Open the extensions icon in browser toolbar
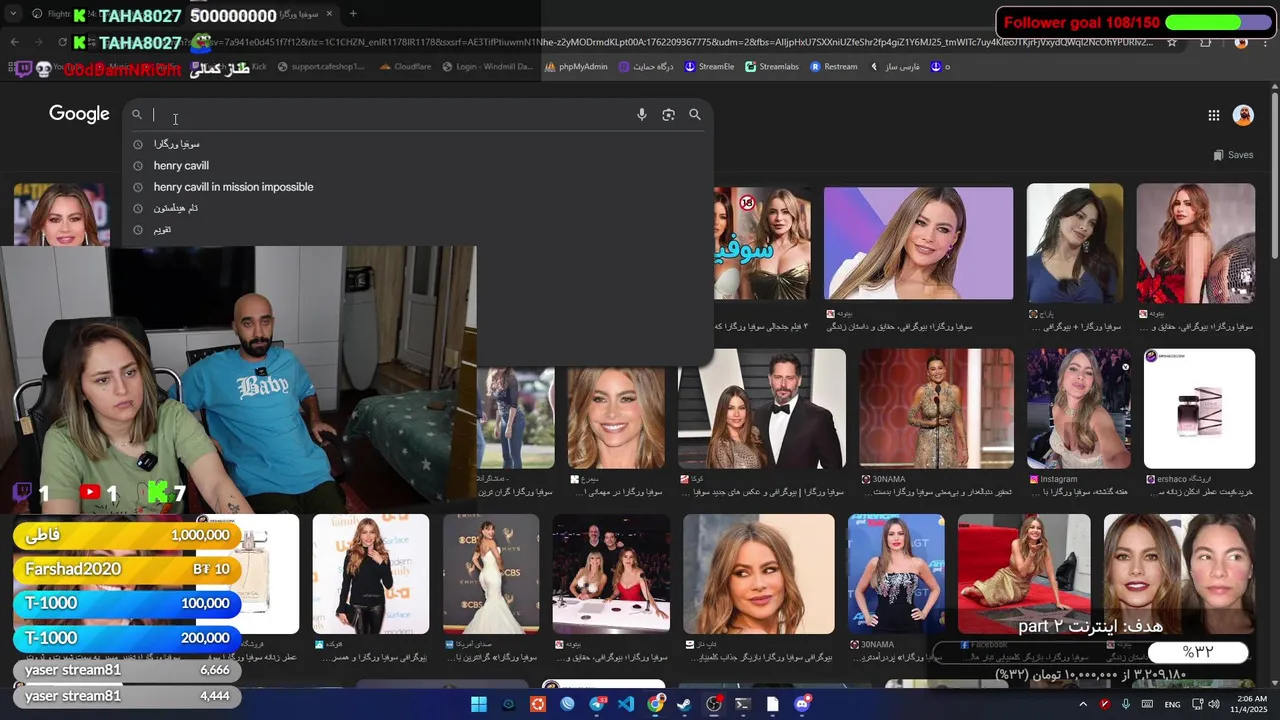The width and height of the screenshot is (1280, 720). (1205, 42)
